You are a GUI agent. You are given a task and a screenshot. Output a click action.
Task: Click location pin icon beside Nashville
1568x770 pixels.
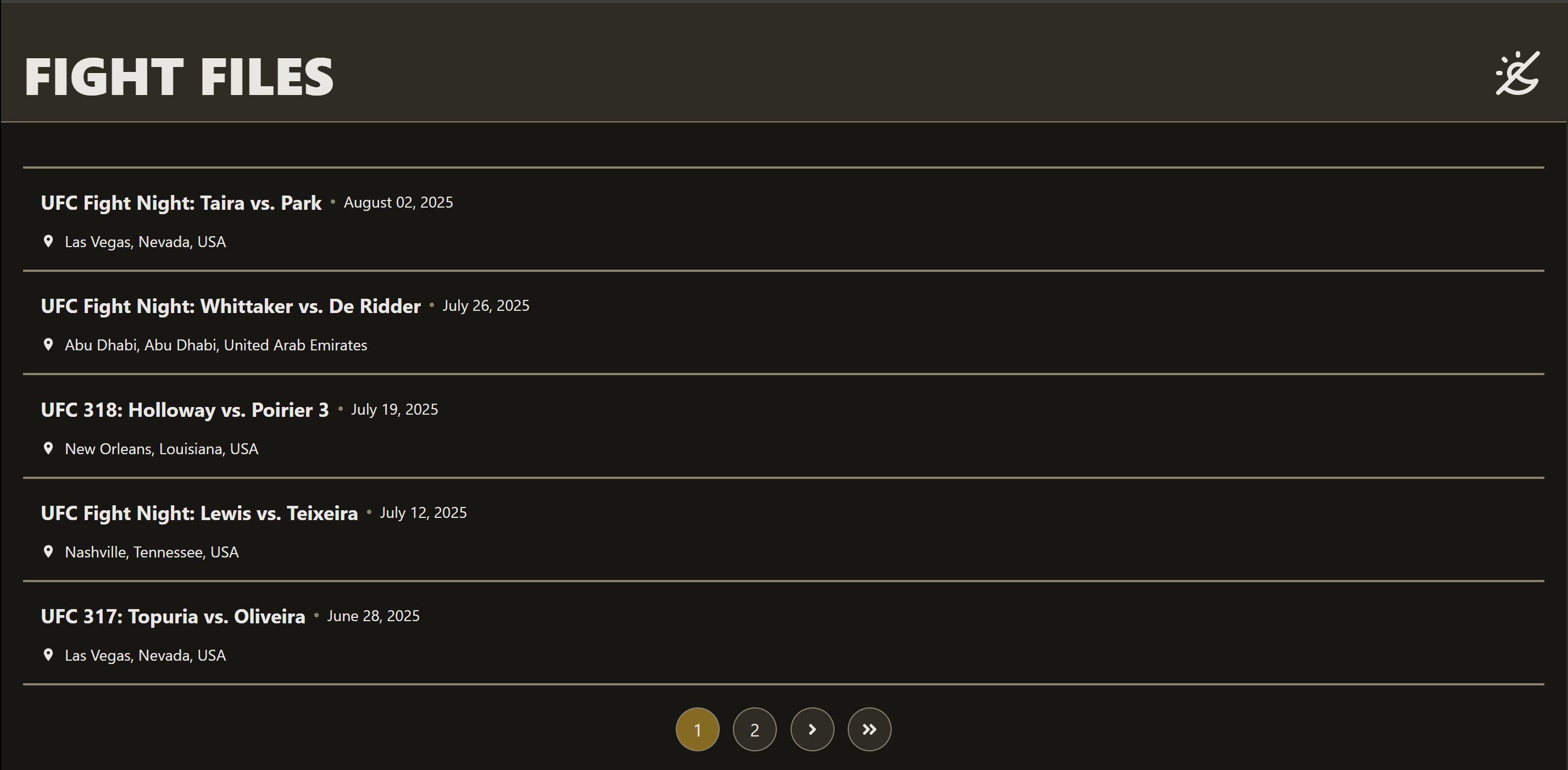[48, 551]
